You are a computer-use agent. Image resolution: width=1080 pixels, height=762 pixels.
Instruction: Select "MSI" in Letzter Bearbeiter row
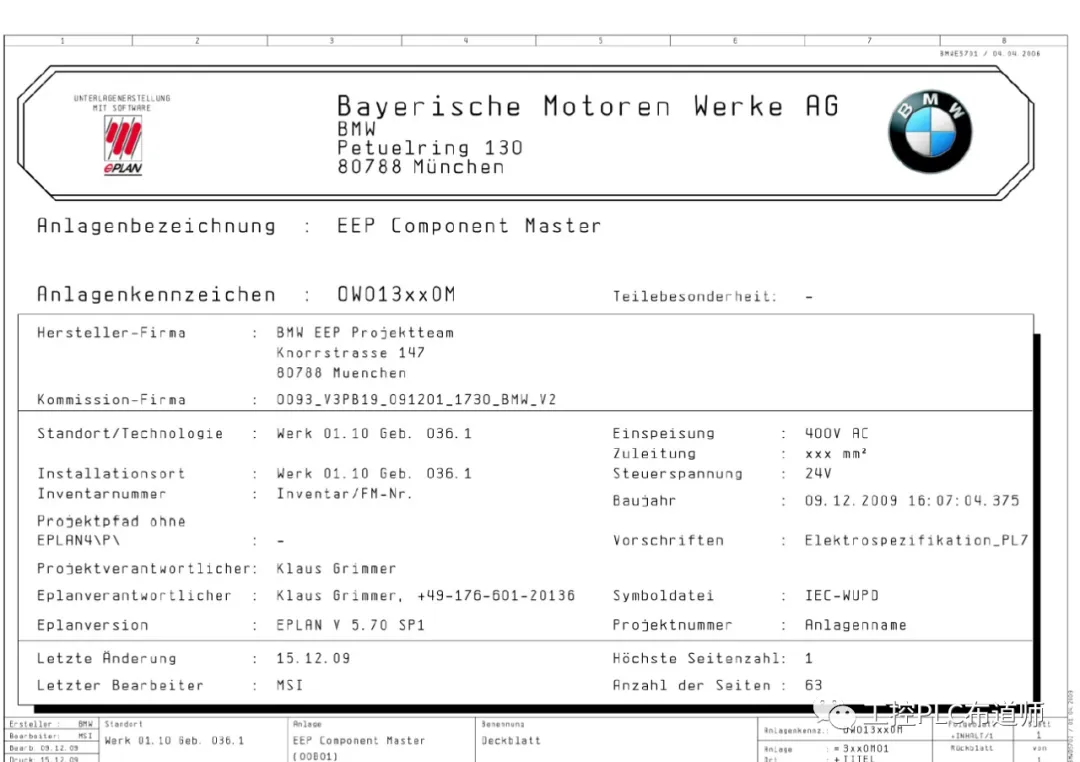(290, 686)
